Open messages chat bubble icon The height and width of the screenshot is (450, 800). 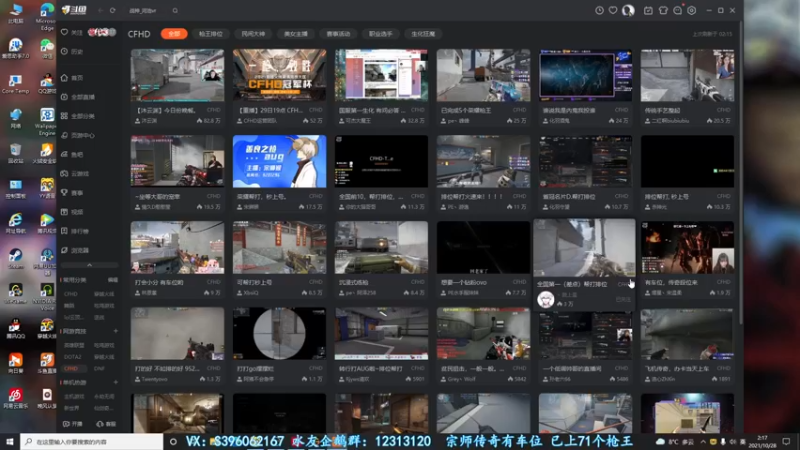[x=678, y=10]
